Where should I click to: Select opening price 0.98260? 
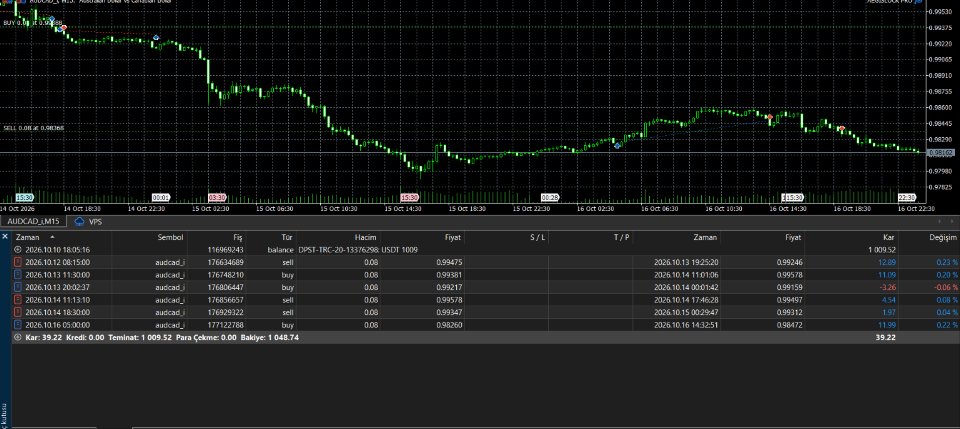[x=449, y=325]
